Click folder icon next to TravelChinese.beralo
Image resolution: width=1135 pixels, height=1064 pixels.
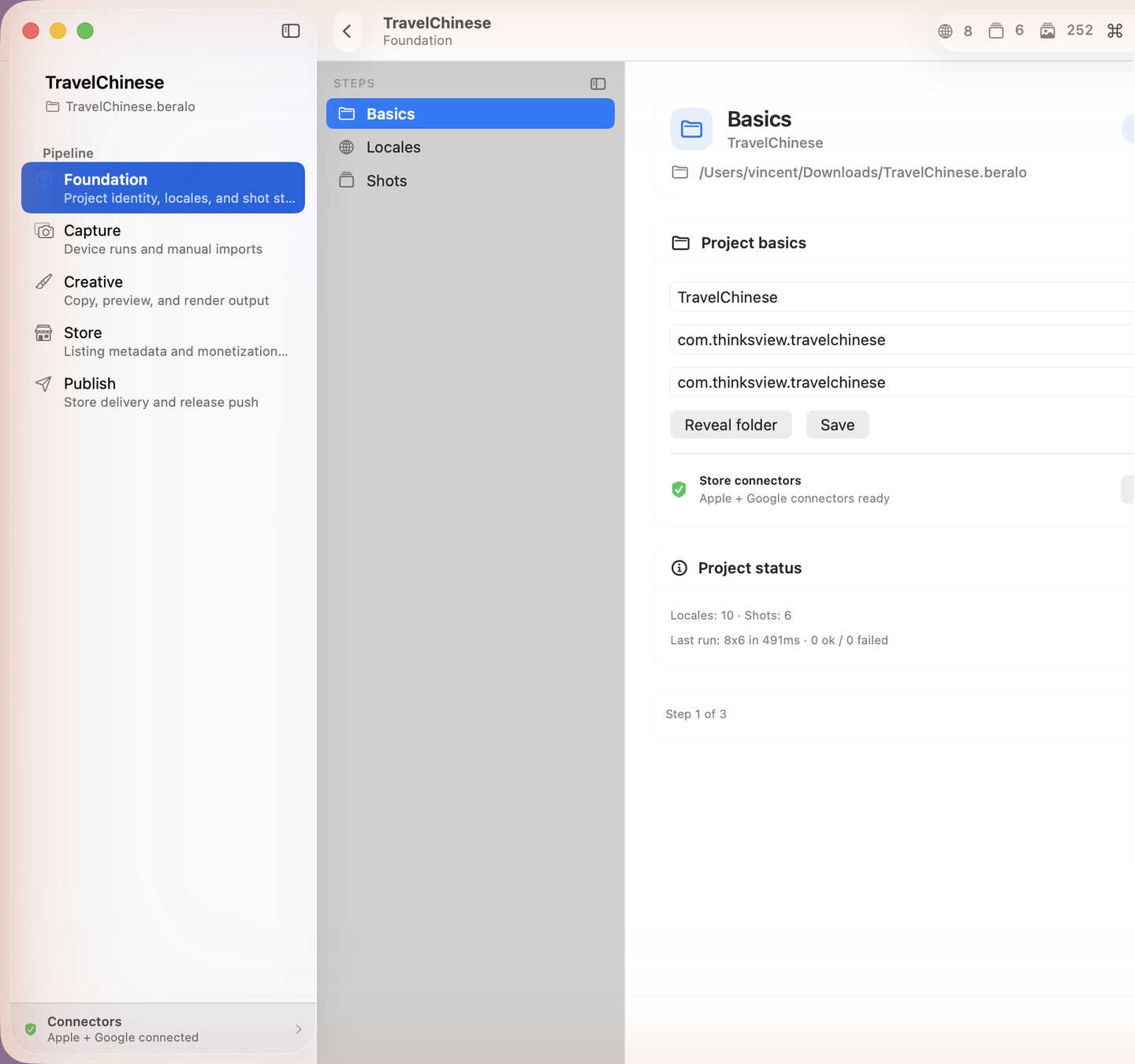pos(53,106)
